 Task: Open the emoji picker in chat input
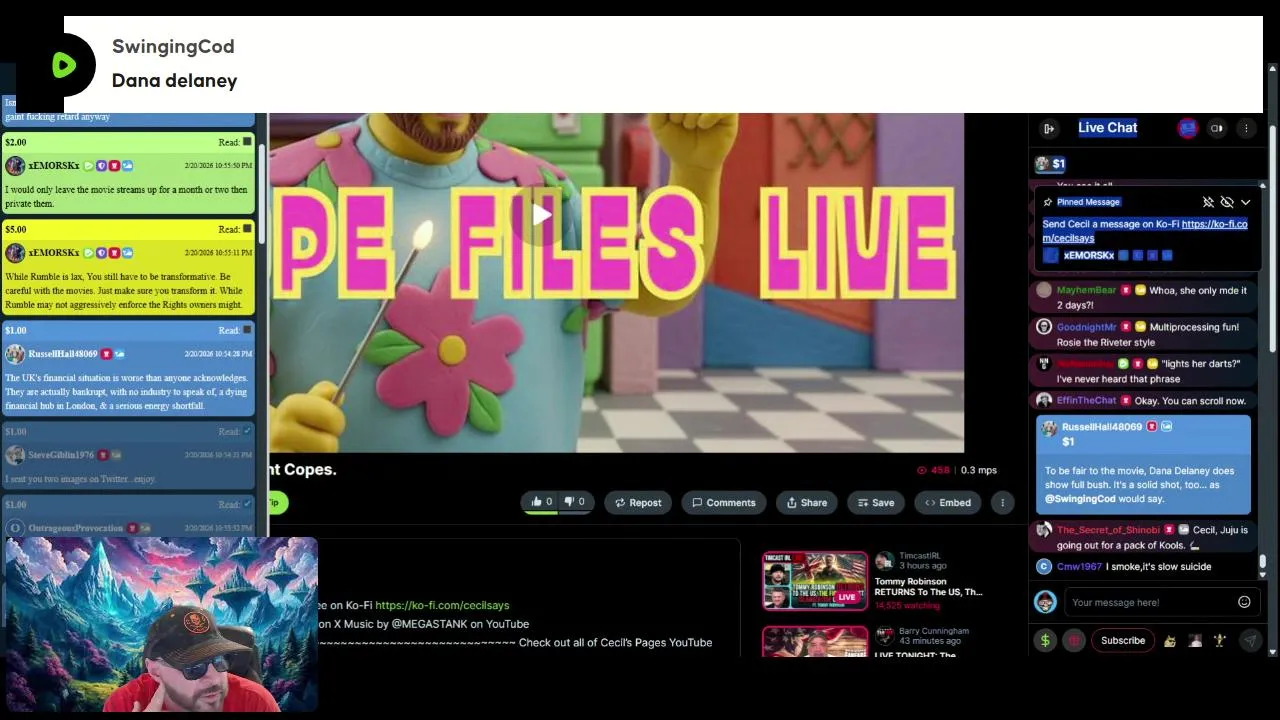(x=1244, y=602)
